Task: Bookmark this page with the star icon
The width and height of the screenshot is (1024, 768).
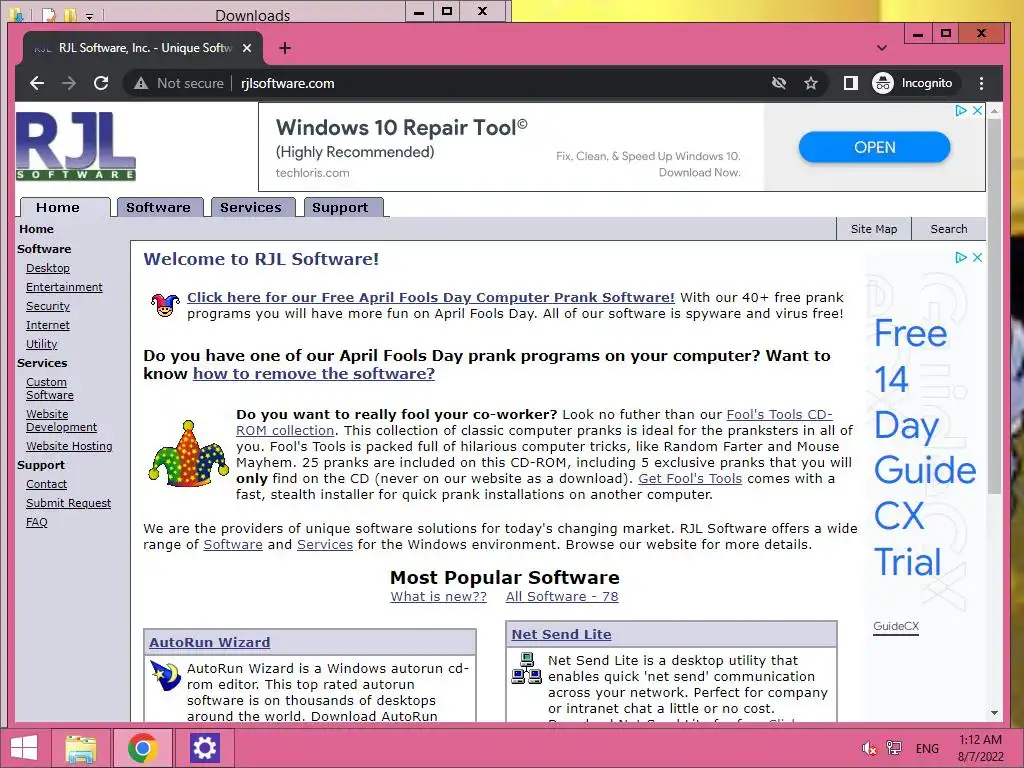Action: (810, 83)
